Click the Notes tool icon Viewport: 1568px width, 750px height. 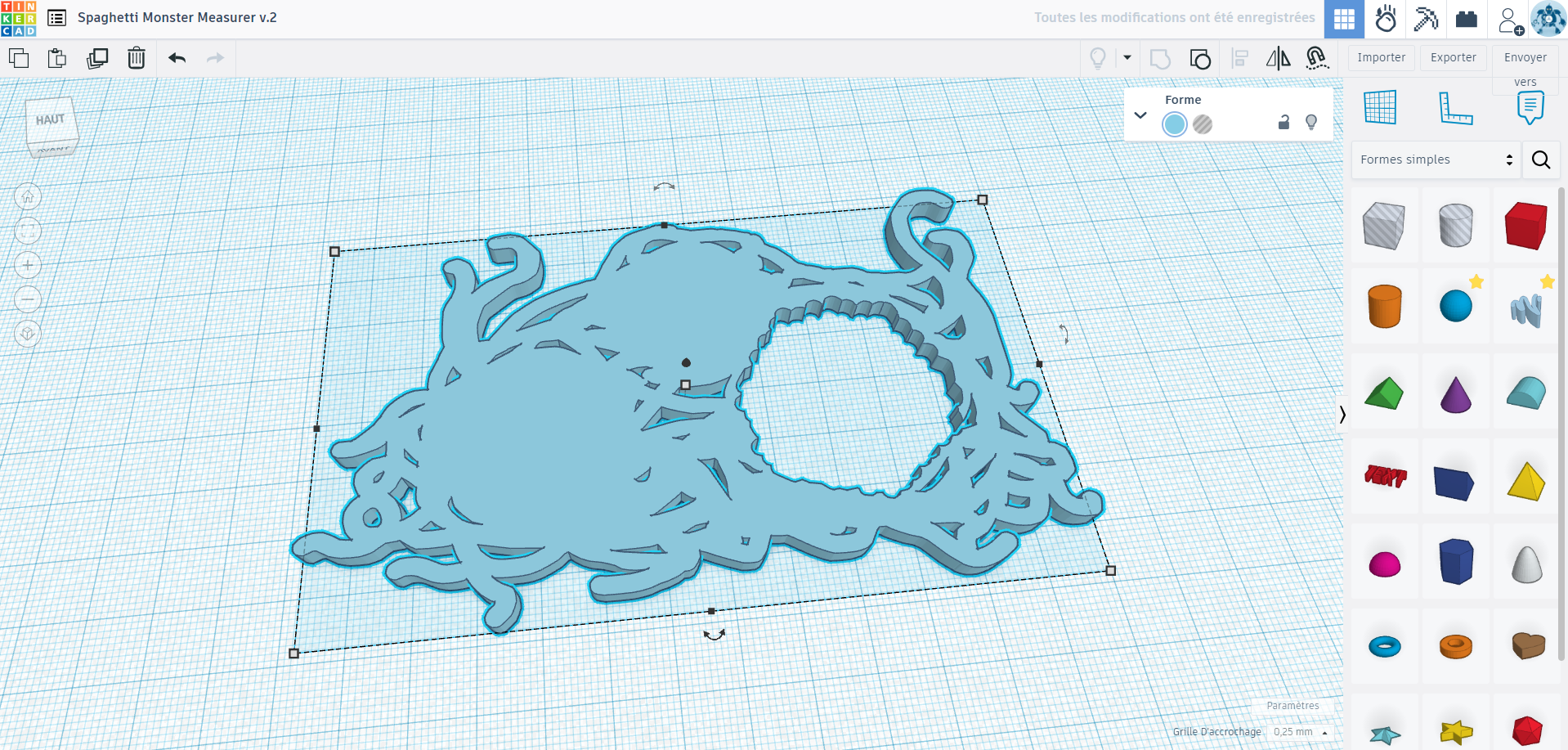tap(1530, 107)
